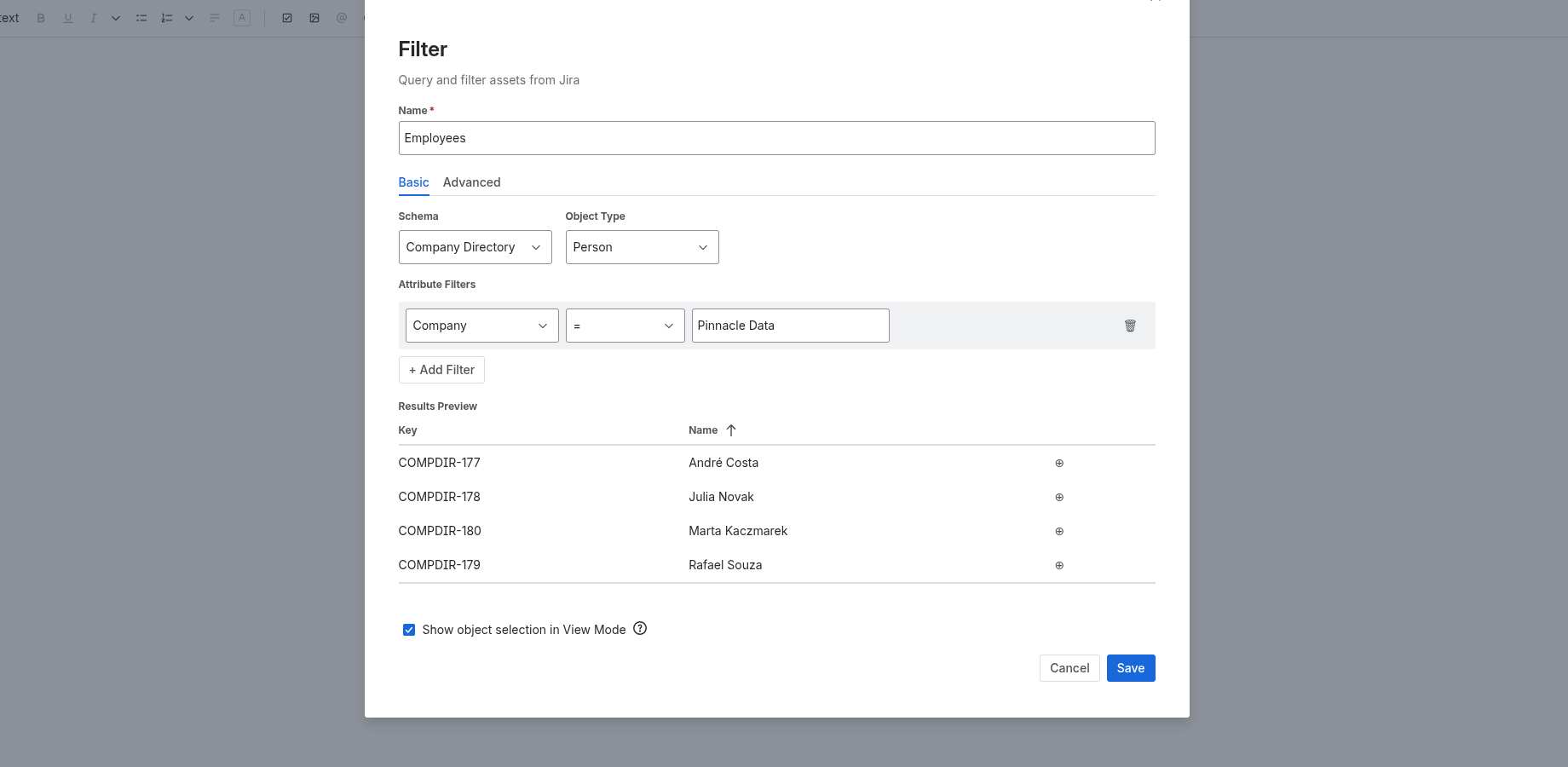Toggle bold formatting in the toolbar

pos(40,17)
